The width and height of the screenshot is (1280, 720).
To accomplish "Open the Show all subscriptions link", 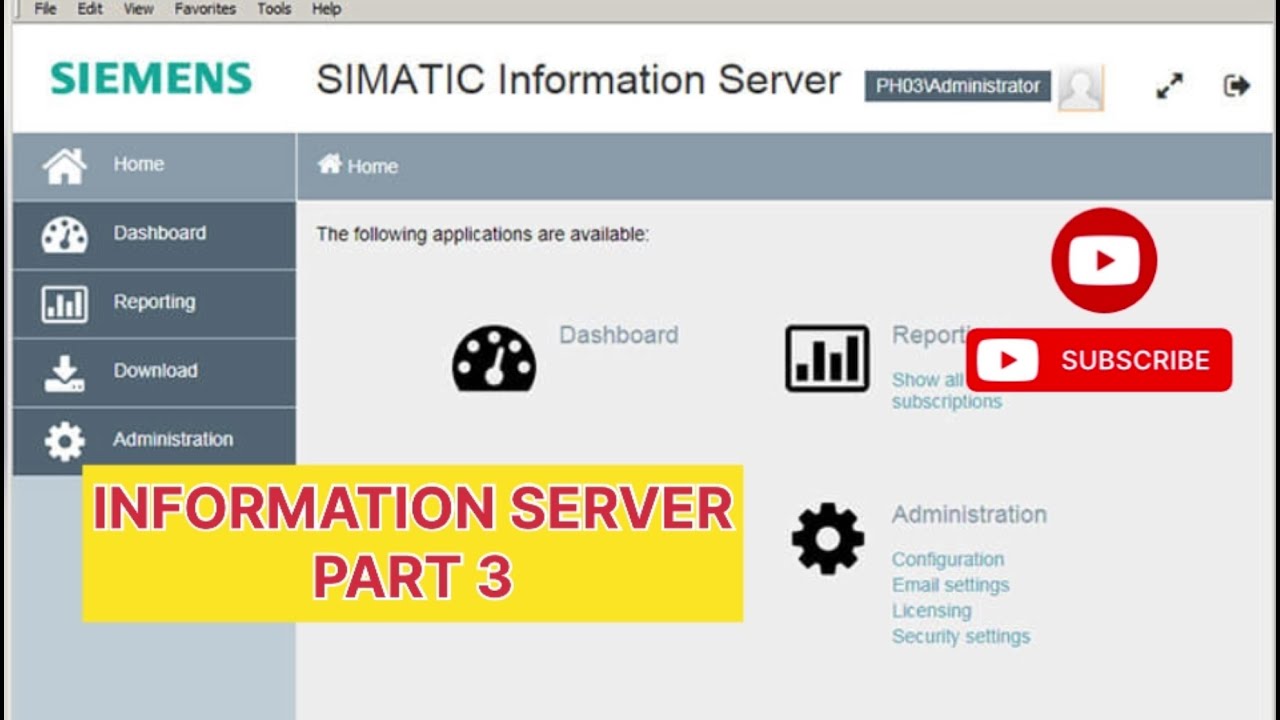I will tap(946, 391).
